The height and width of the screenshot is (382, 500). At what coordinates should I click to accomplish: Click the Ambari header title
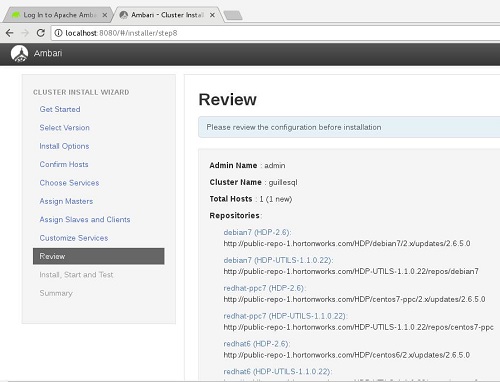click(x=48, y=53)
